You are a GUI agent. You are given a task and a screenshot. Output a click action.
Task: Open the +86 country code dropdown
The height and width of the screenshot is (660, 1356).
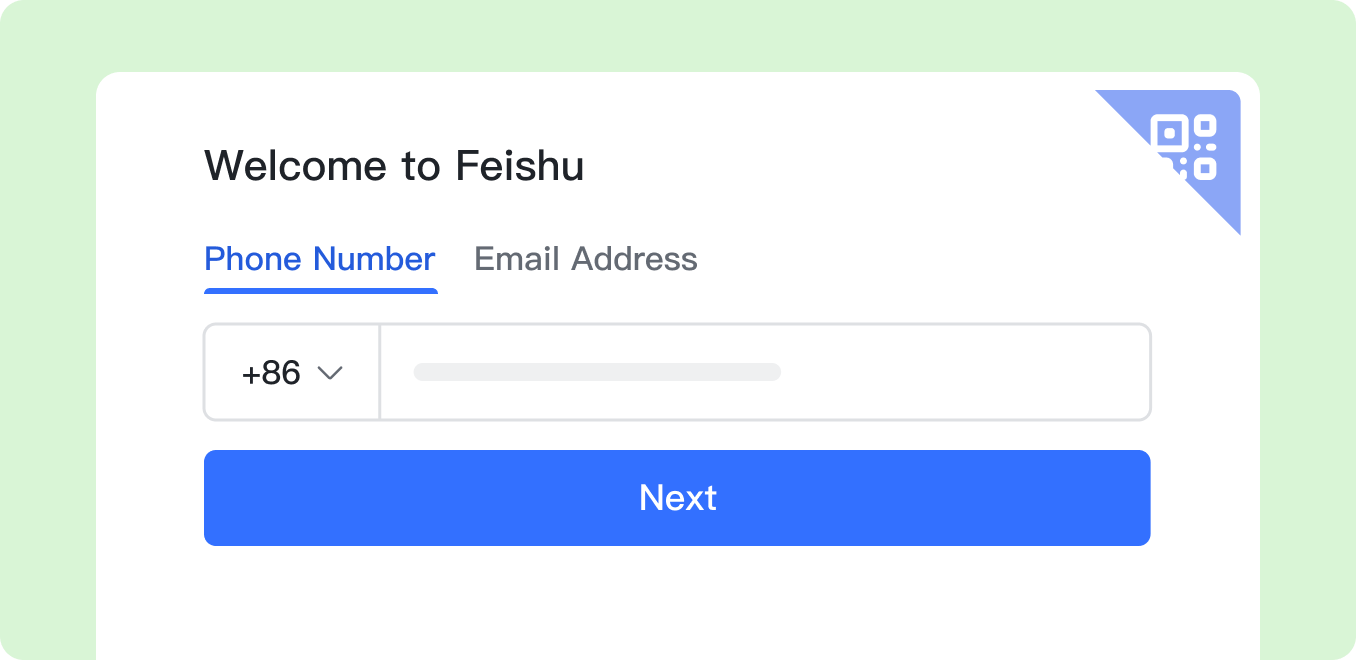pyautogui.click(x=292, y=373)
